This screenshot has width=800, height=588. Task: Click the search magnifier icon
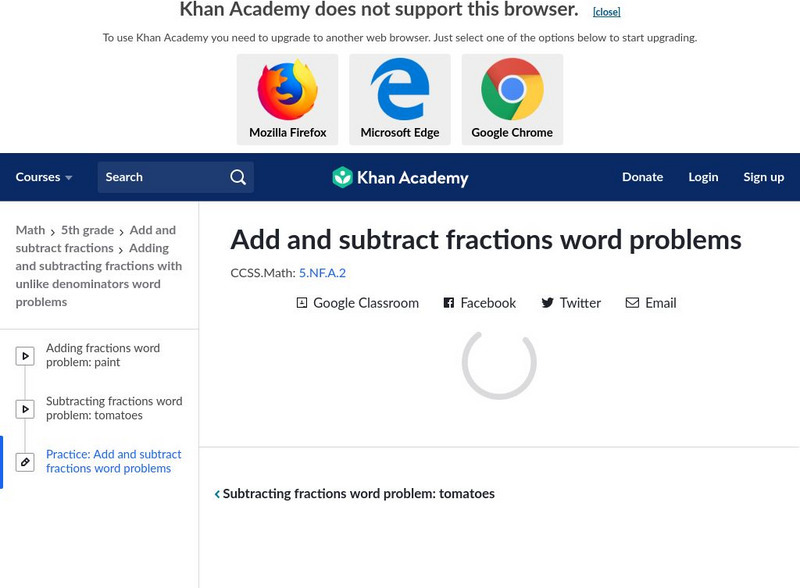click(x=238, y=177)
